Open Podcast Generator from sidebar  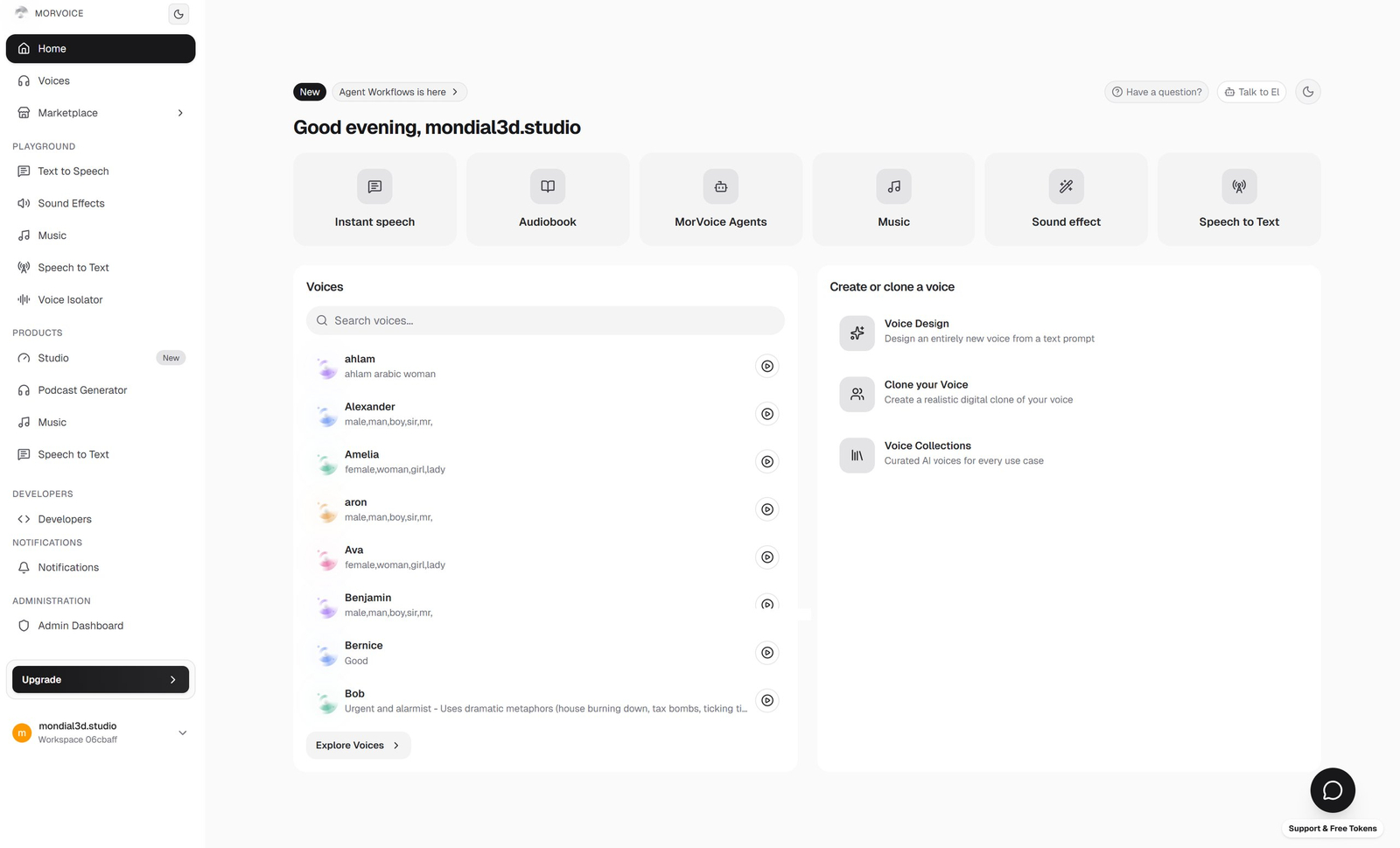82,390
